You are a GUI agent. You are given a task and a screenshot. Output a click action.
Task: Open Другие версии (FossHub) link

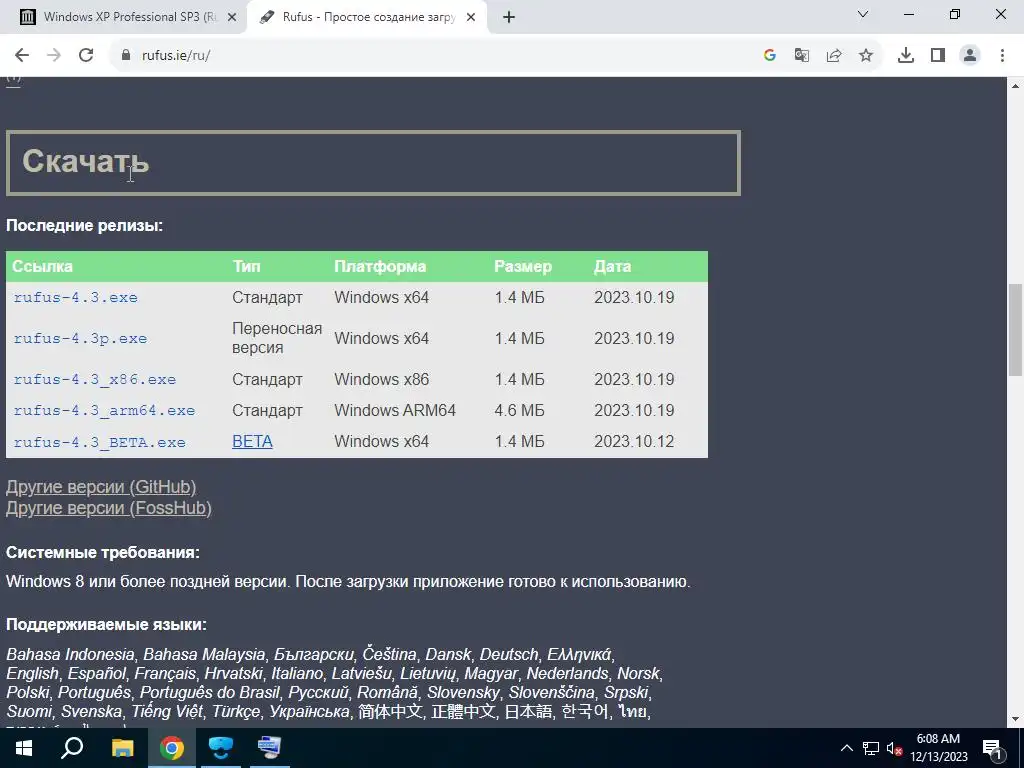(x=108, y=507)
